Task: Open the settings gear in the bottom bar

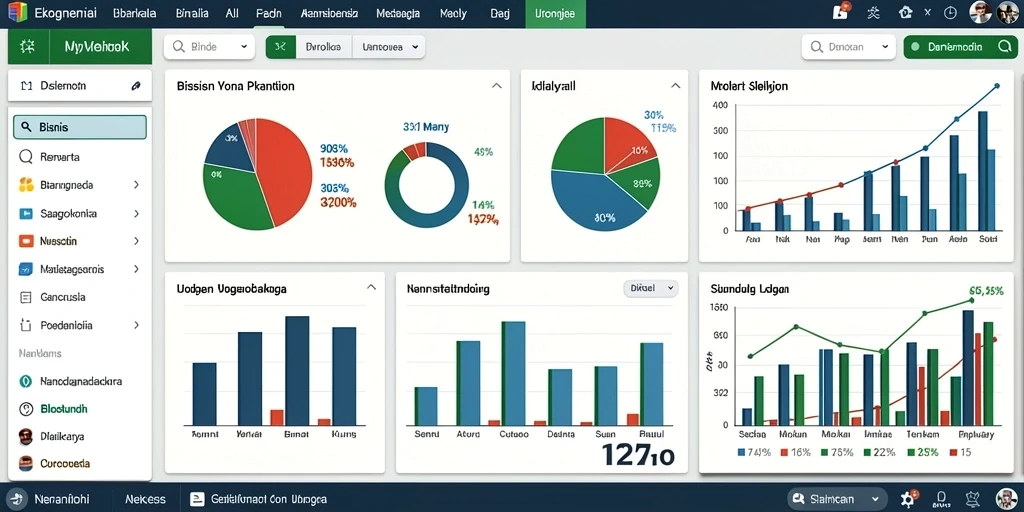Action: coord(907,500)
